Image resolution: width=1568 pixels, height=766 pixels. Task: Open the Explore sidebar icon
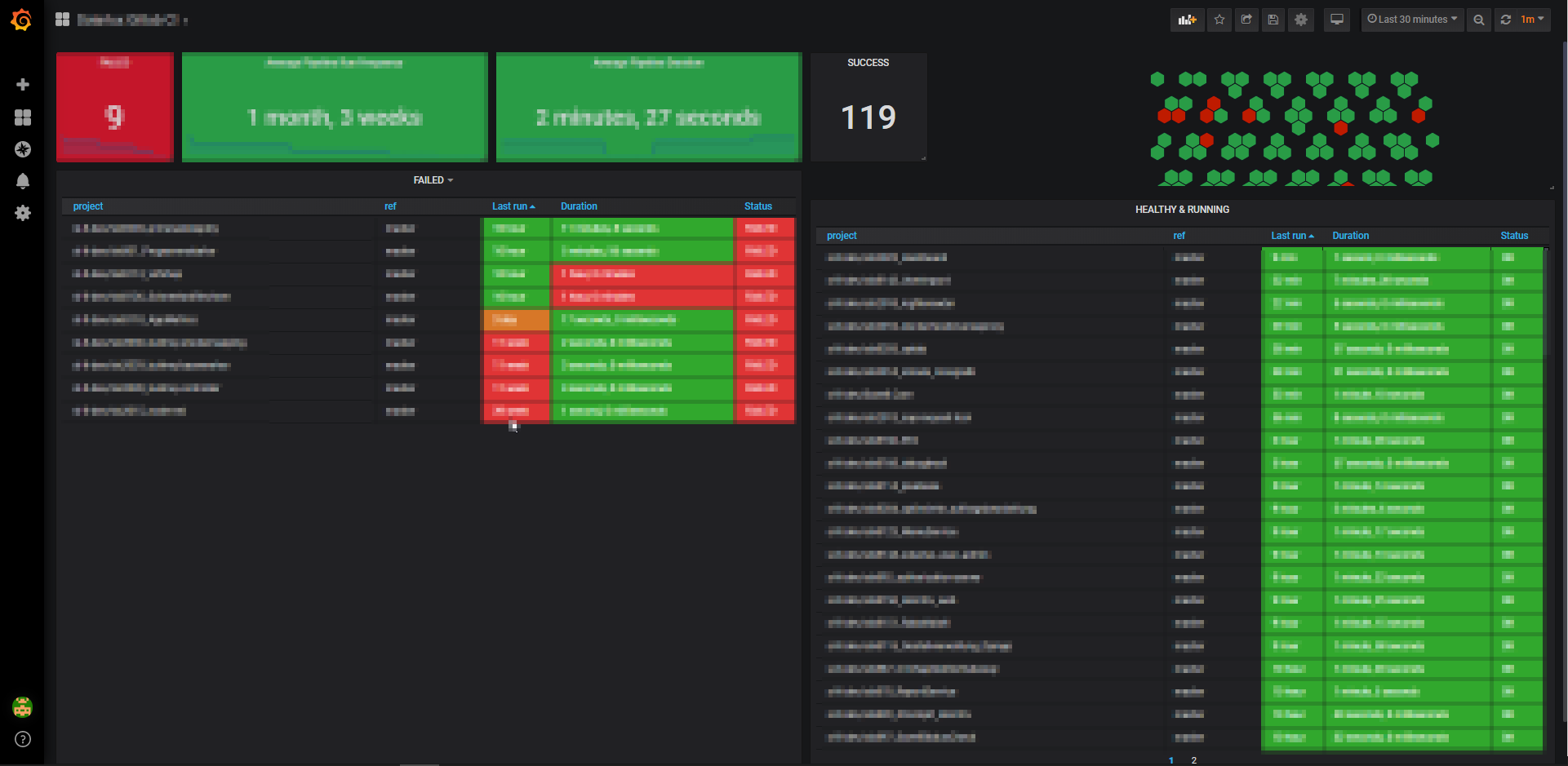[23, 149]
